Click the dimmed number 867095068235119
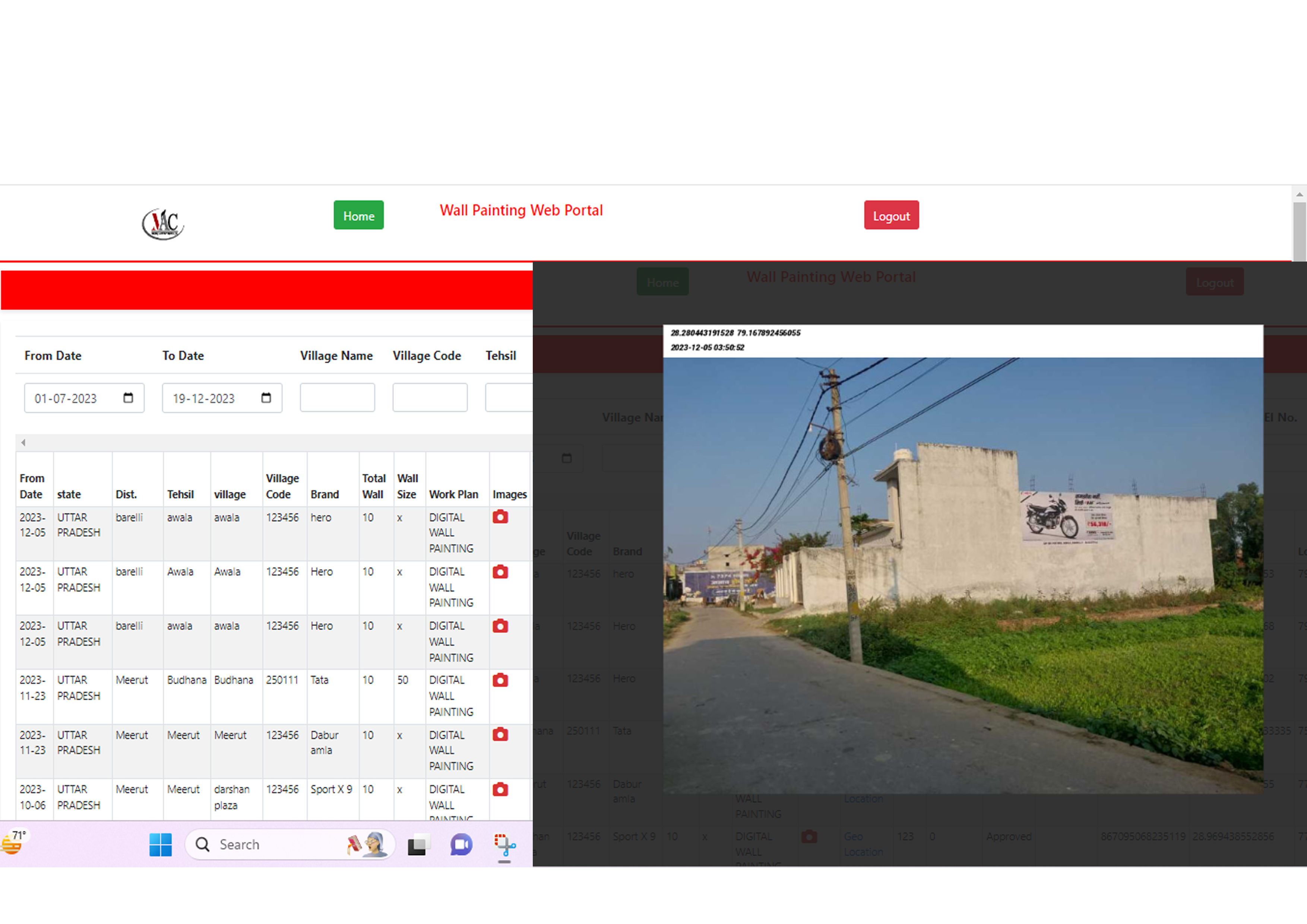This screenshot has height=924, width=1307. coord(1143,837)
